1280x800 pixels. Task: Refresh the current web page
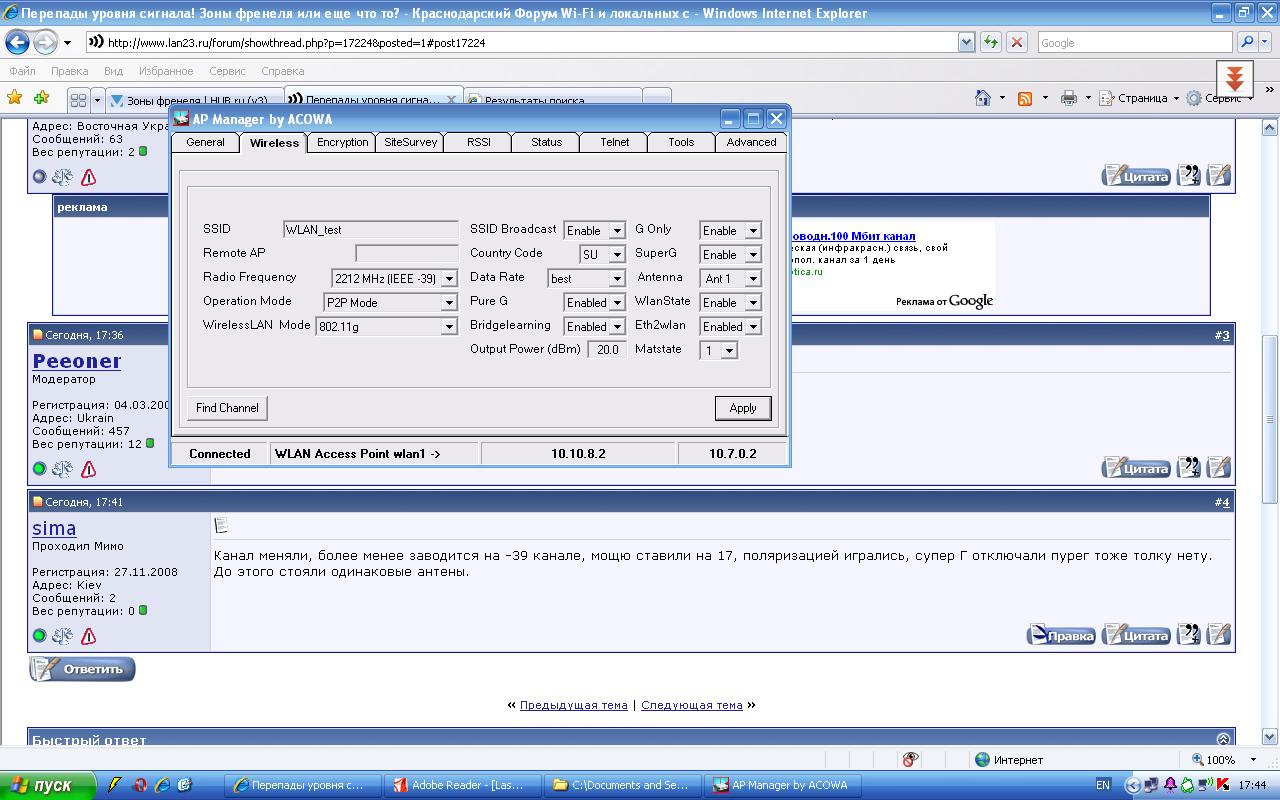tap(990, 42)
